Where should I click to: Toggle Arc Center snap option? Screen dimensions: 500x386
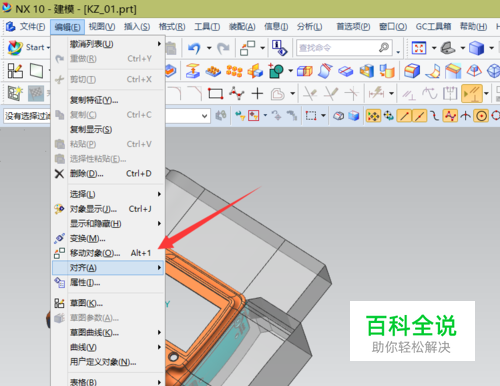coord(481,116)
